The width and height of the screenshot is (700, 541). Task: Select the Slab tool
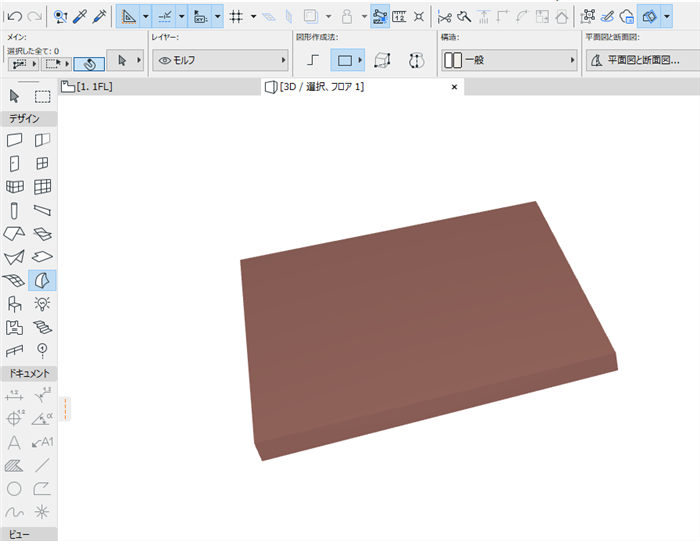[x=42, y=257]
